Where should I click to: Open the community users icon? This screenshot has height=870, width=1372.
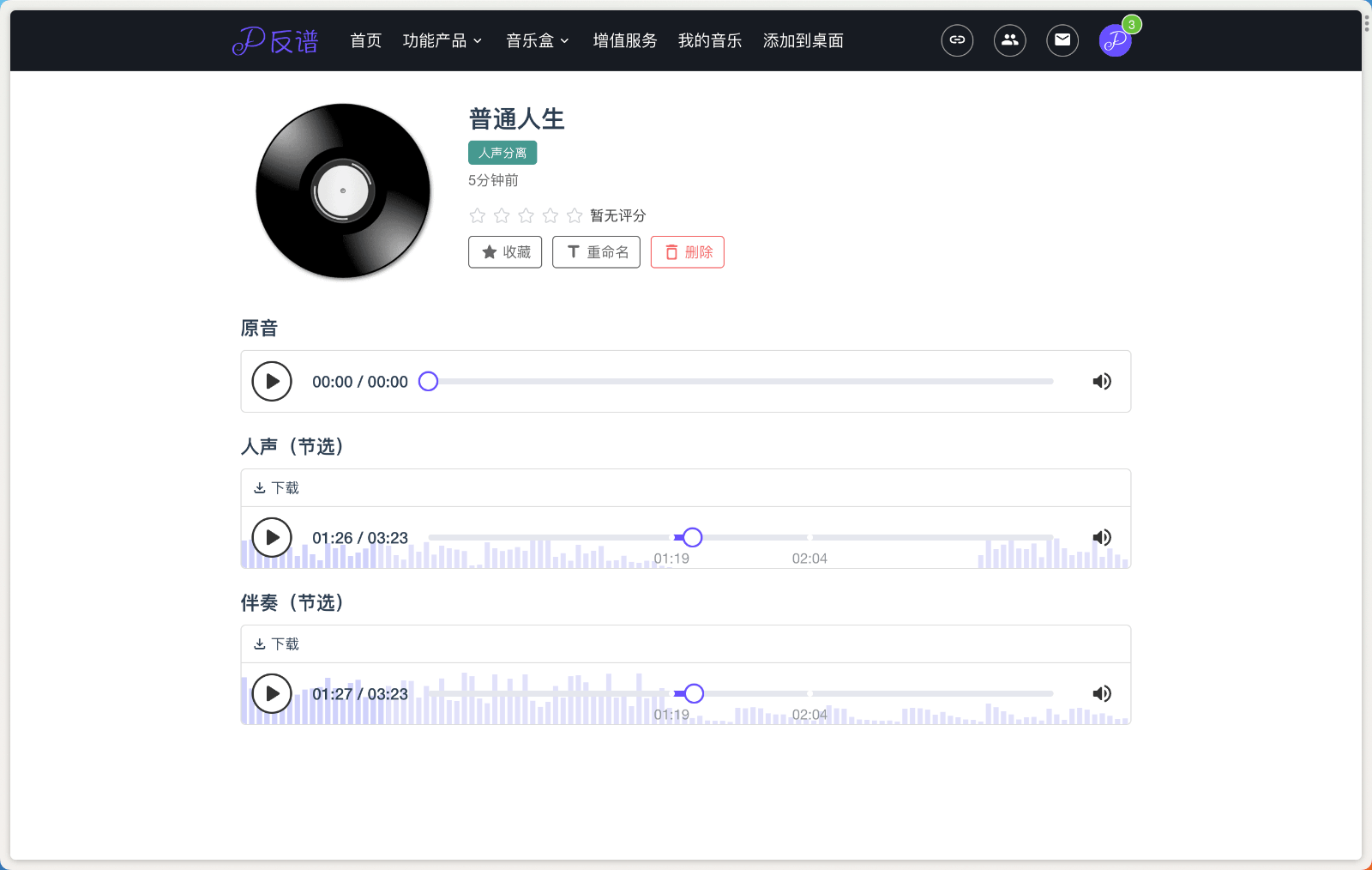(1009, 40)
